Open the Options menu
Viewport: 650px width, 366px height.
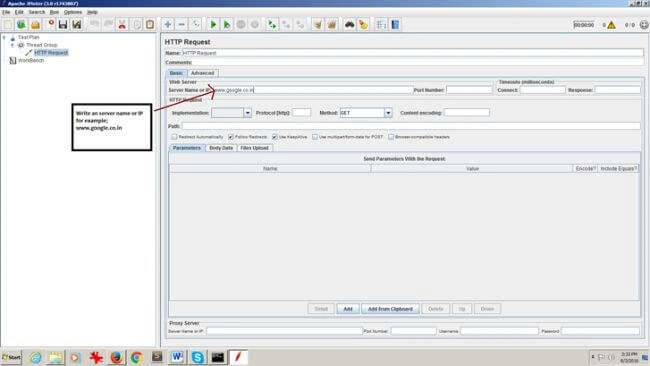[x=73, y=12]
